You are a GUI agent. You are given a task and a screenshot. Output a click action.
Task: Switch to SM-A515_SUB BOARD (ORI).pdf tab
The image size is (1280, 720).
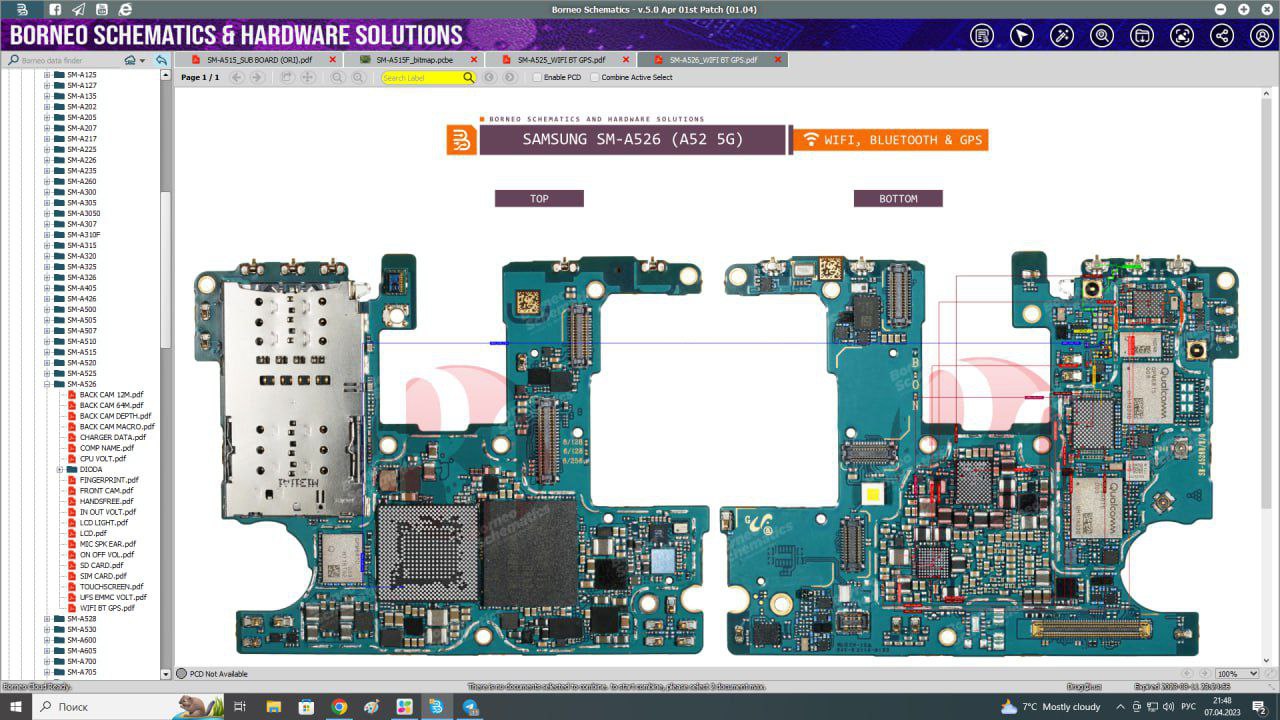click(x=260, y=60)
